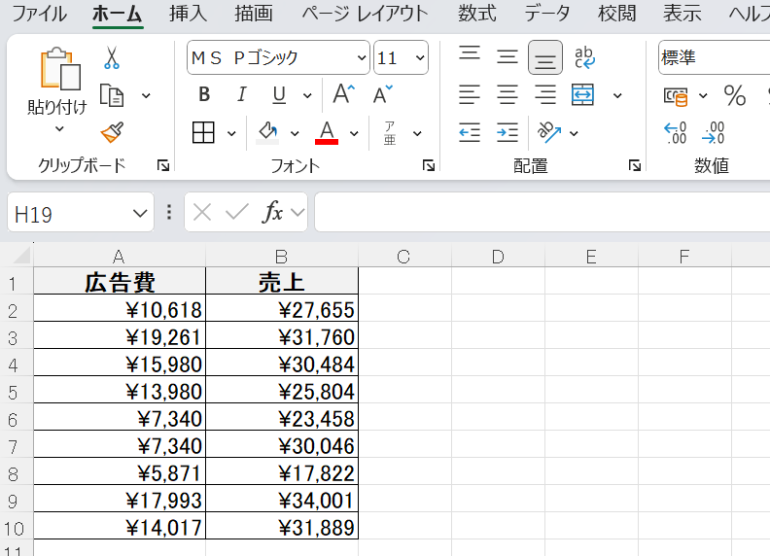770x556 pixels.
Task: Cut selection with the scissors icon
Action: click(111, 57)
